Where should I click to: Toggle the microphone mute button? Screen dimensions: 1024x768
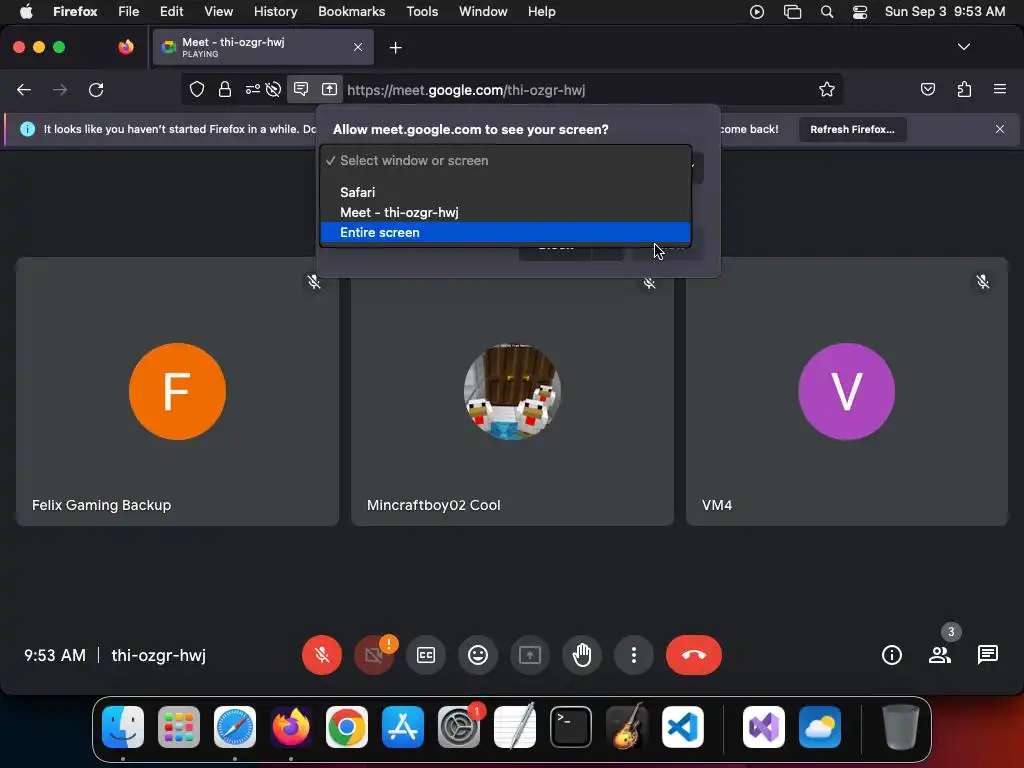(x=322, y=655)
